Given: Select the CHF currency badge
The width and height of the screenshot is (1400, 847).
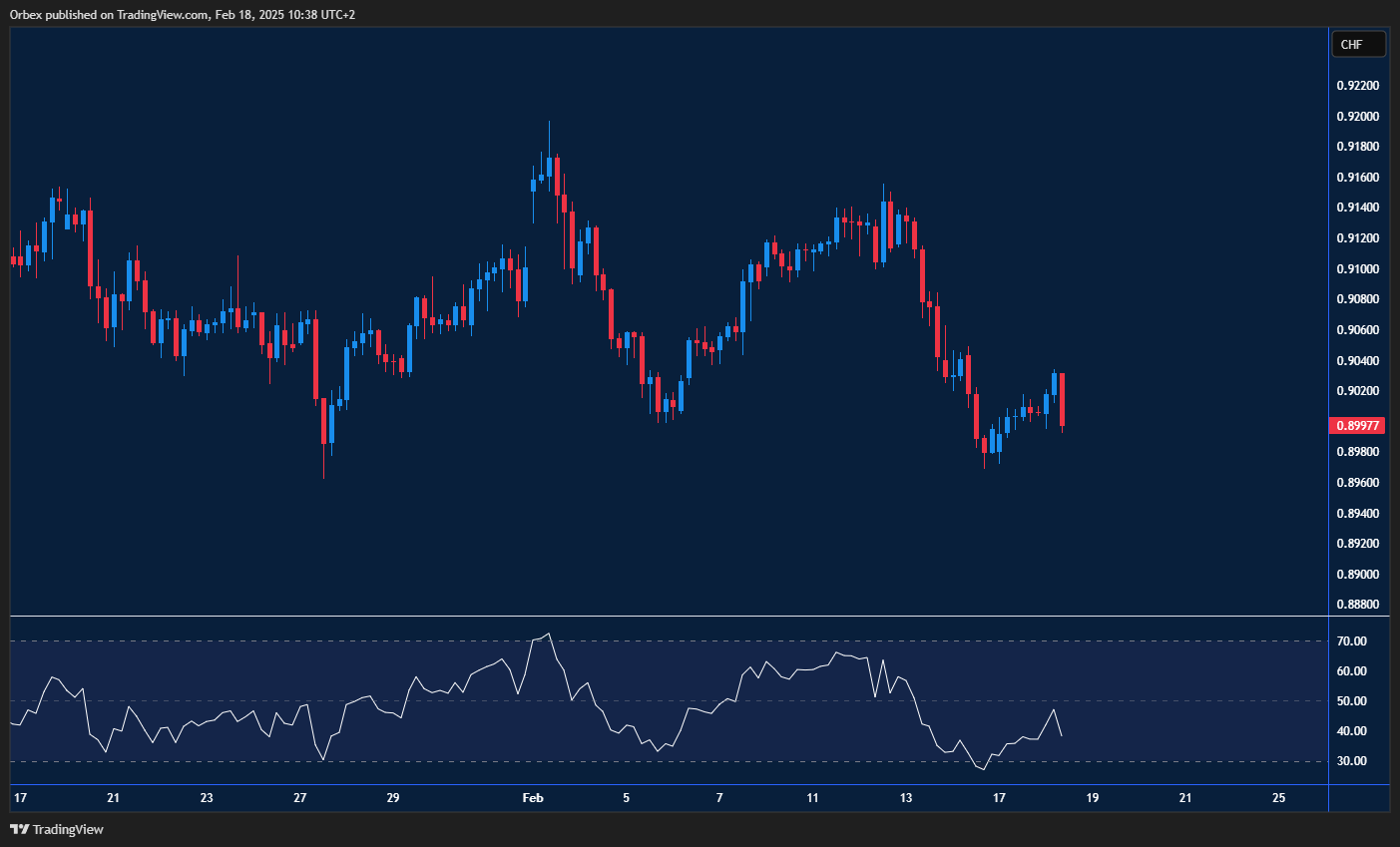Looking at the screenshot, I should [1358, 44].
